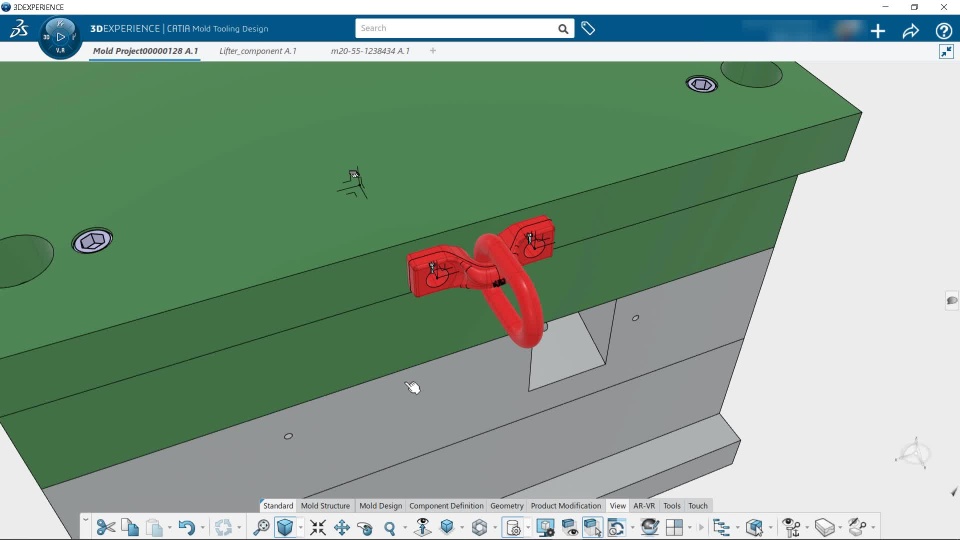Click the Cut scissors icon
The image size is (960, 540).
pyautogui.click(x=105, y=527)
